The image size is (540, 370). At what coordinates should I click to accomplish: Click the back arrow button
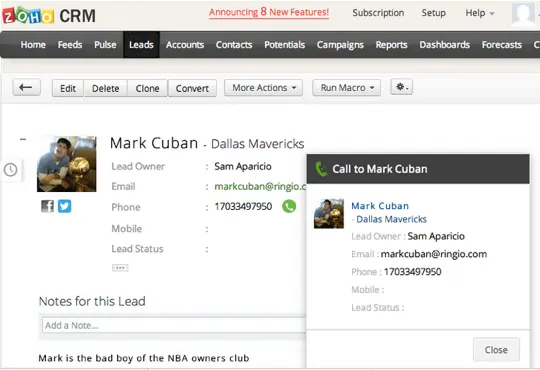(27, 88)
